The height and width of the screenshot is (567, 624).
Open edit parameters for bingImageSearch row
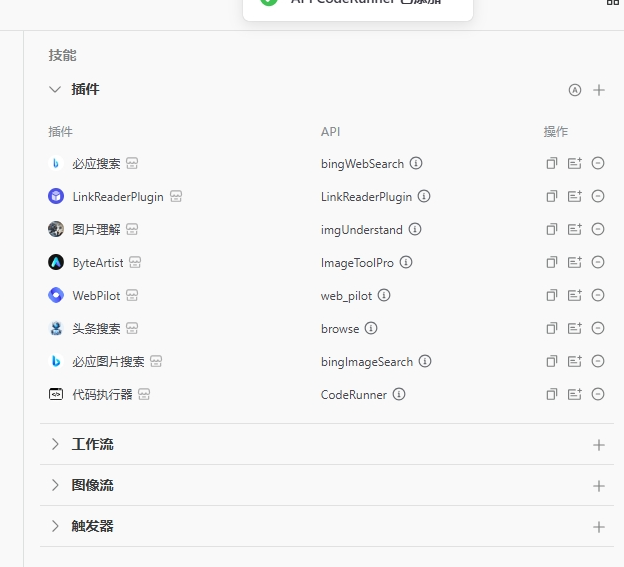pyautogui.click(x=575, y=361)
